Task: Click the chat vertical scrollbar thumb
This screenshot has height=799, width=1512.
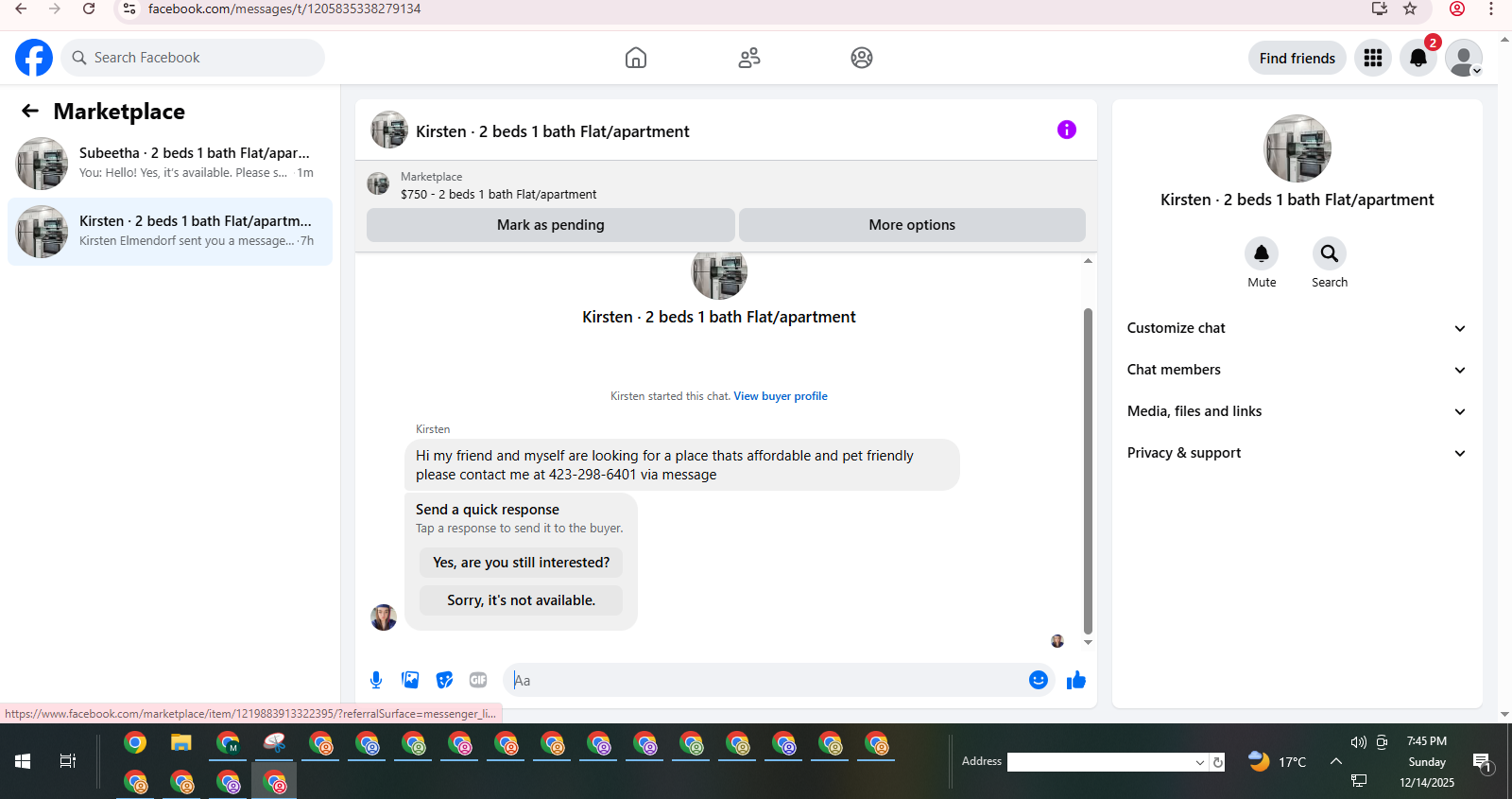Action: click(1088, 471)
